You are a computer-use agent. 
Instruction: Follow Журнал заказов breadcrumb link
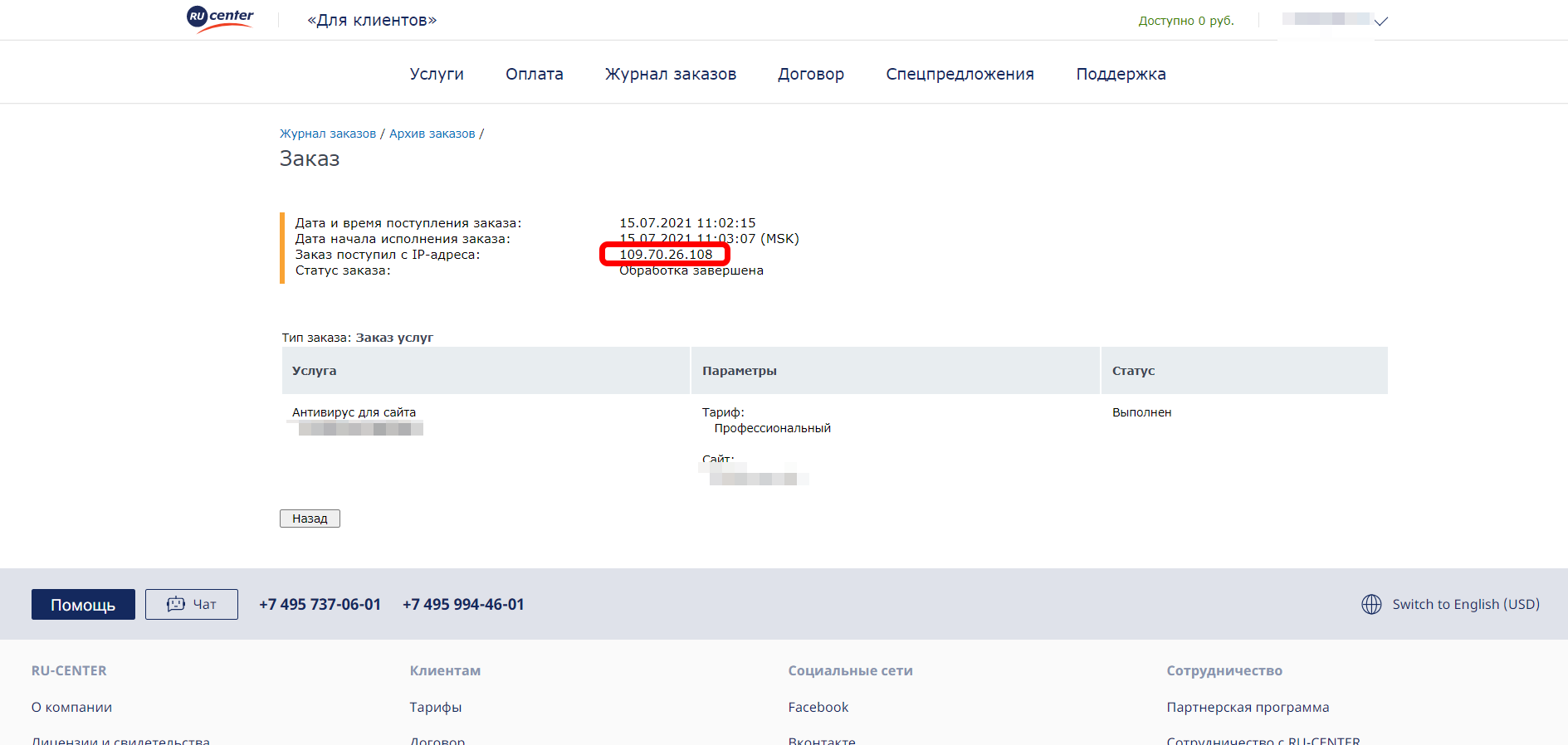click(328, 134)
